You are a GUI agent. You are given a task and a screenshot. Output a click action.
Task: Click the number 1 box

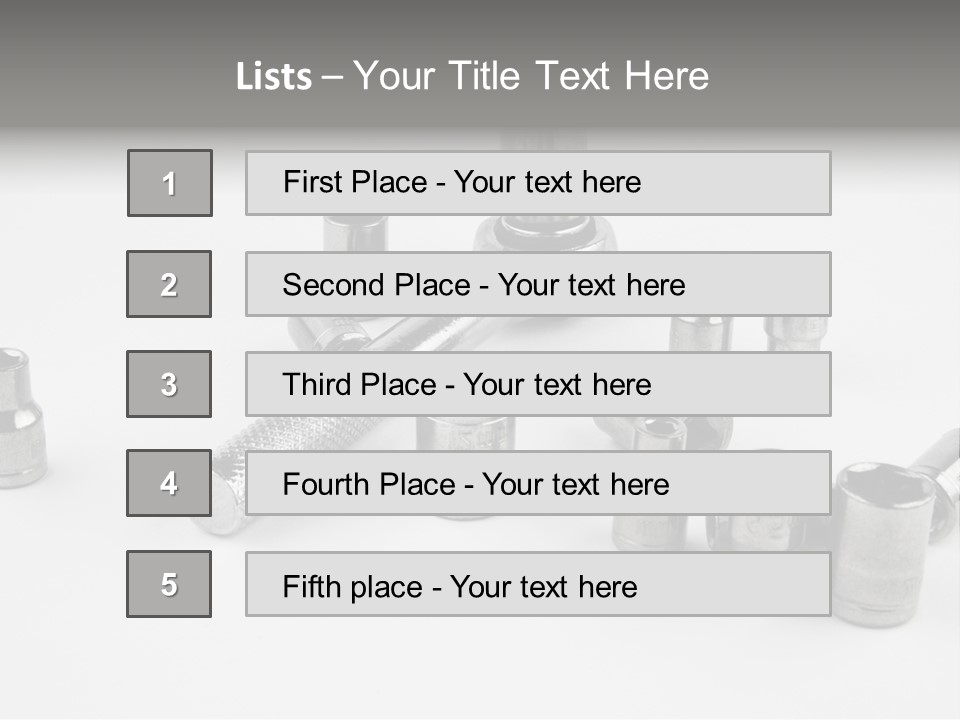pyautogui.click(x=169, y=183)
